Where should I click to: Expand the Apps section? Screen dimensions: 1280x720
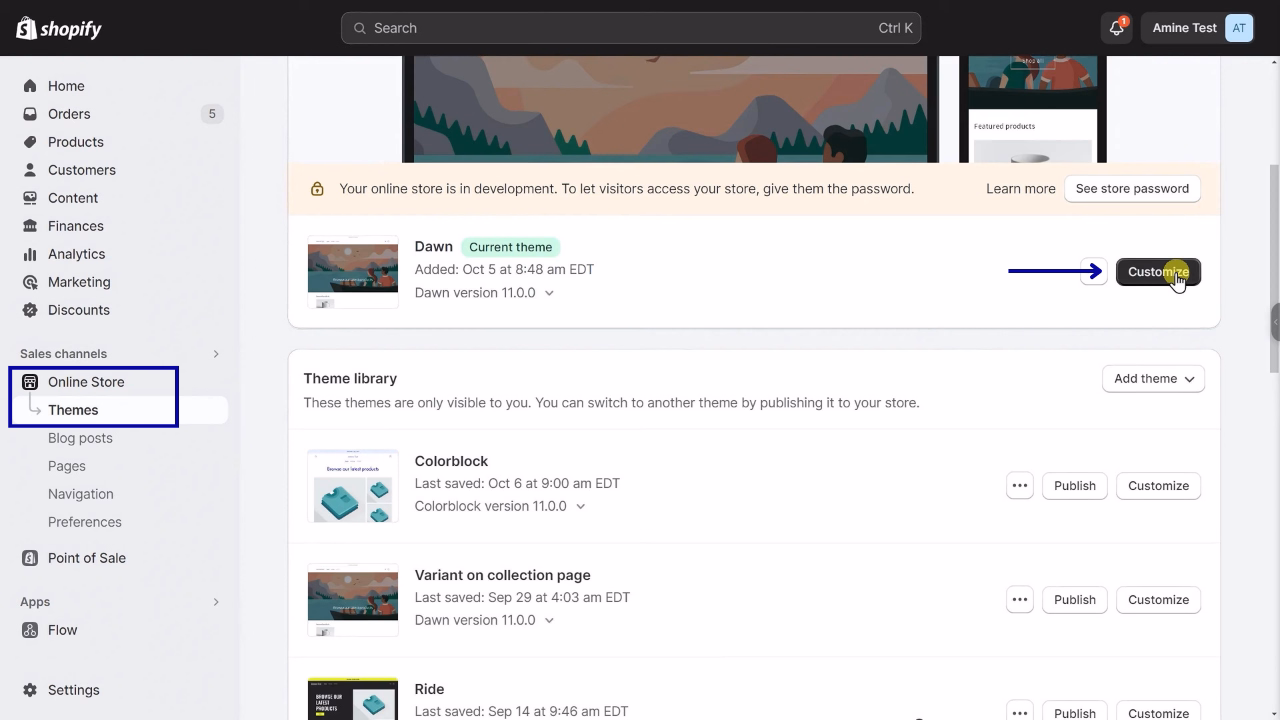[x=216, y=602]
